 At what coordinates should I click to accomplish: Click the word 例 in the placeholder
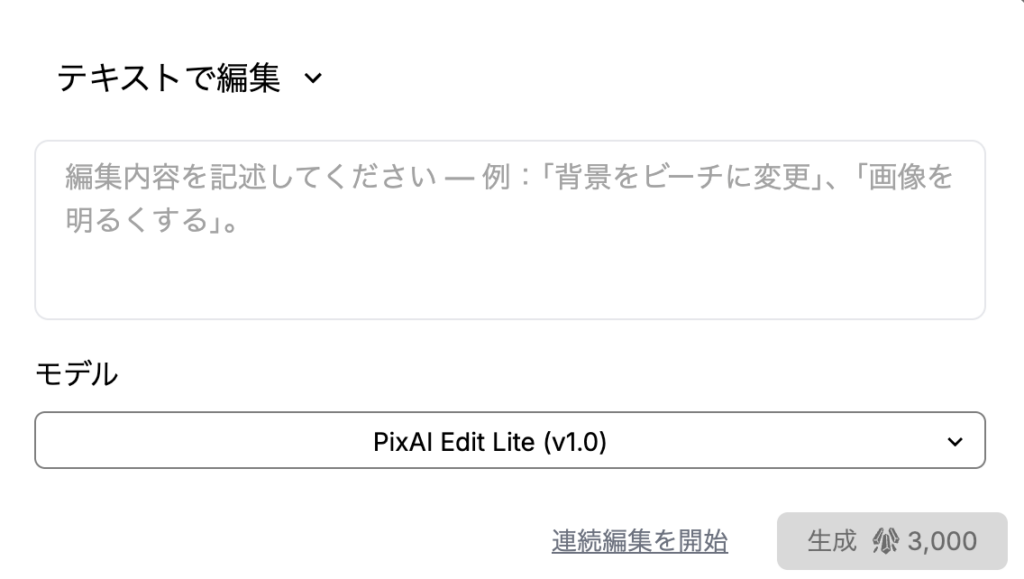point(486,180)
